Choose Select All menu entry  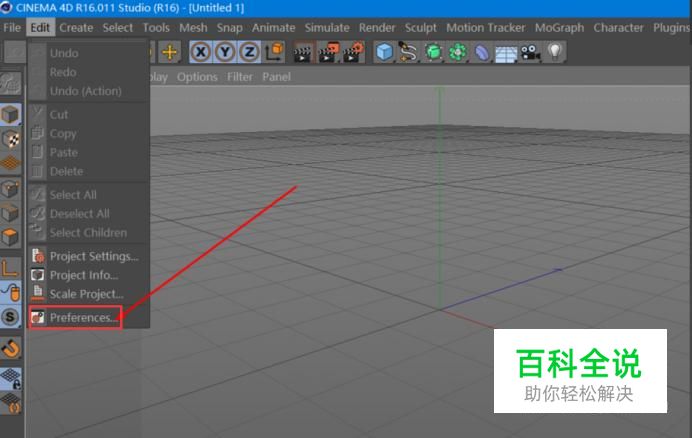click(88, 195)
